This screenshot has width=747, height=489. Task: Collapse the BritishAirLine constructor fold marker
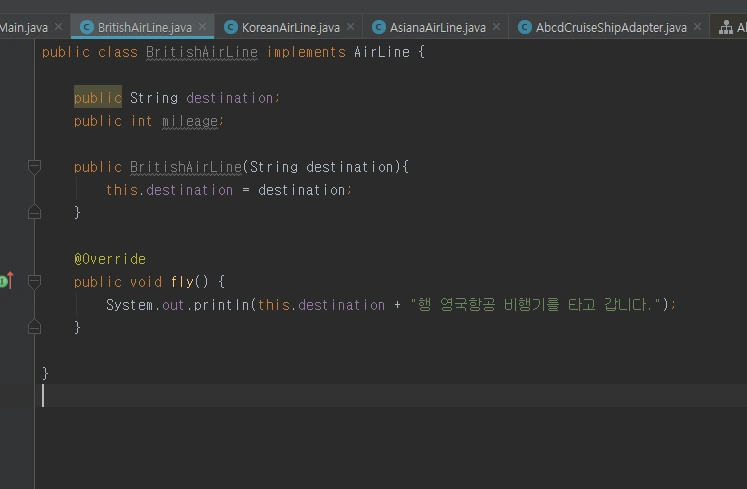pyautogui.click(x=34, y=167)
